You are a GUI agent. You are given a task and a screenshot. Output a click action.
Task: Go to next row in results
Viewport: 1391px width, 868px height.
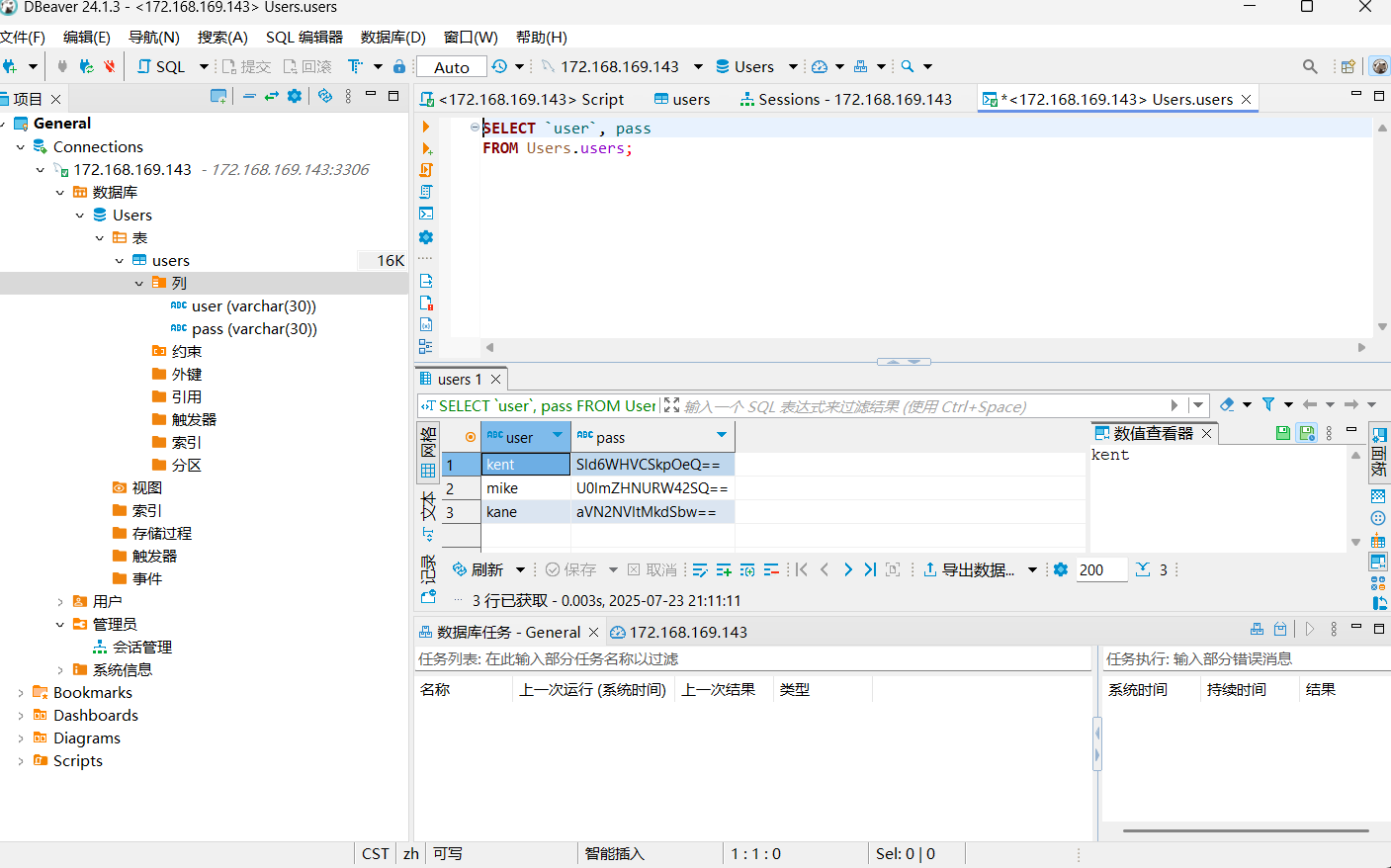[x=847, y=569]
